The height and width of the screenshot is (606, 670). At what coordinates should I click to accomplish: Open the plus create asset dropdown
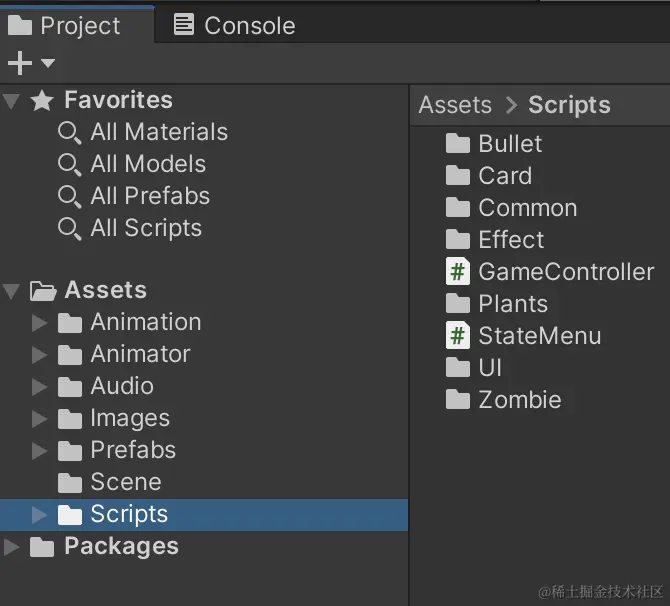click(30, 64)
